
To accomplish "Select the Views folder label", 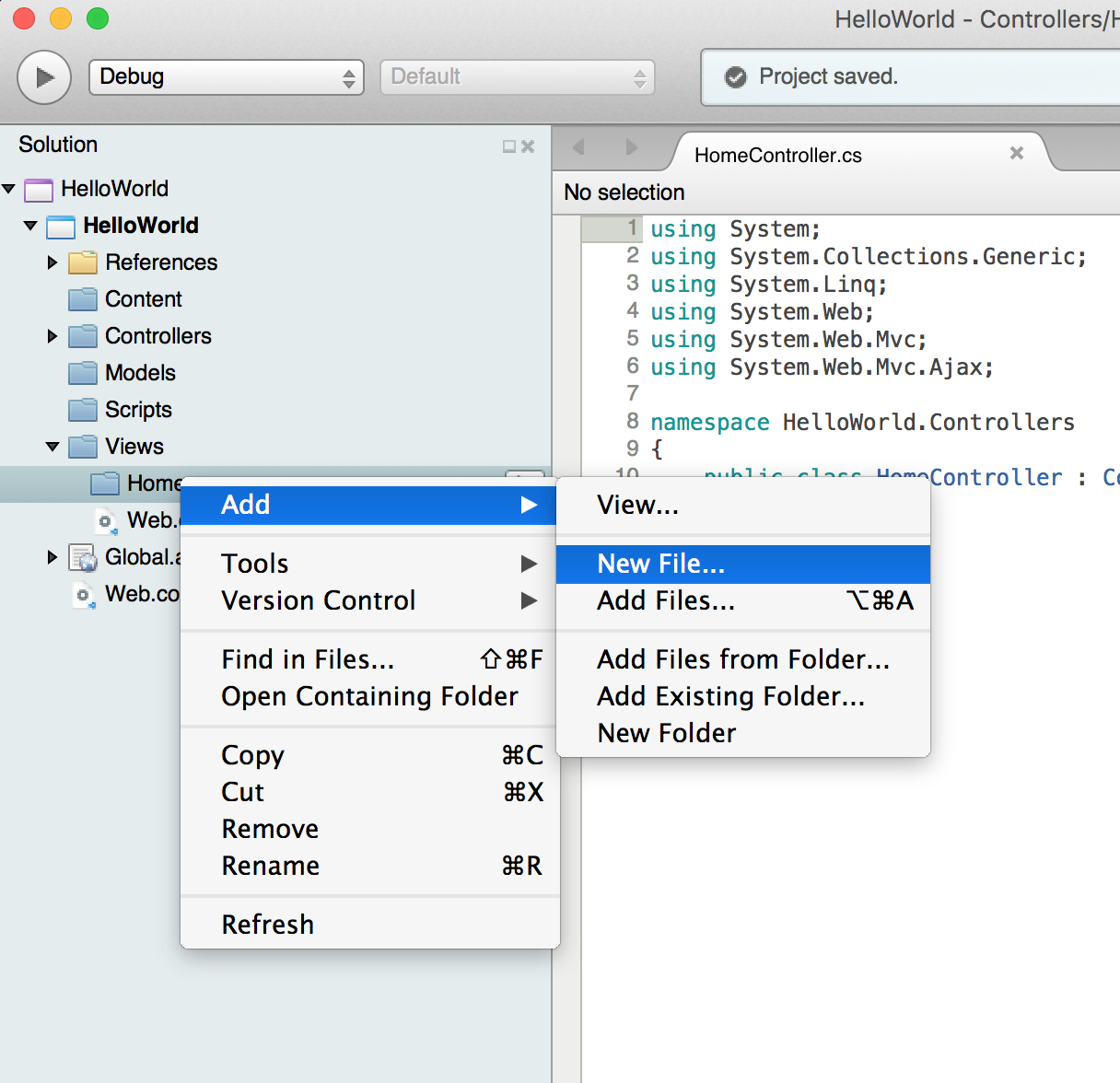I will pos(134,447).
